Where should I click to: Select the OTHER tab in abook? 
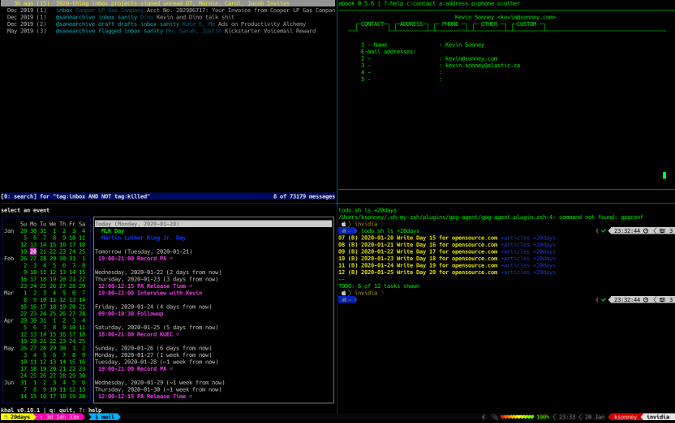(488, 23)
